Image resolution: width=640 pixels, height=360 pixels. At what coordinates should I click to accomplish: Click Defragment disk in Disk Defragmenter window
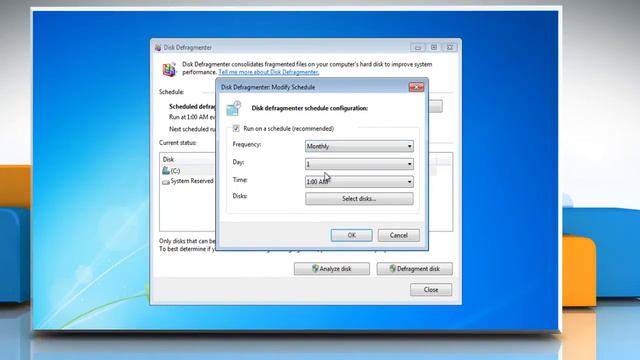(414, 269)
